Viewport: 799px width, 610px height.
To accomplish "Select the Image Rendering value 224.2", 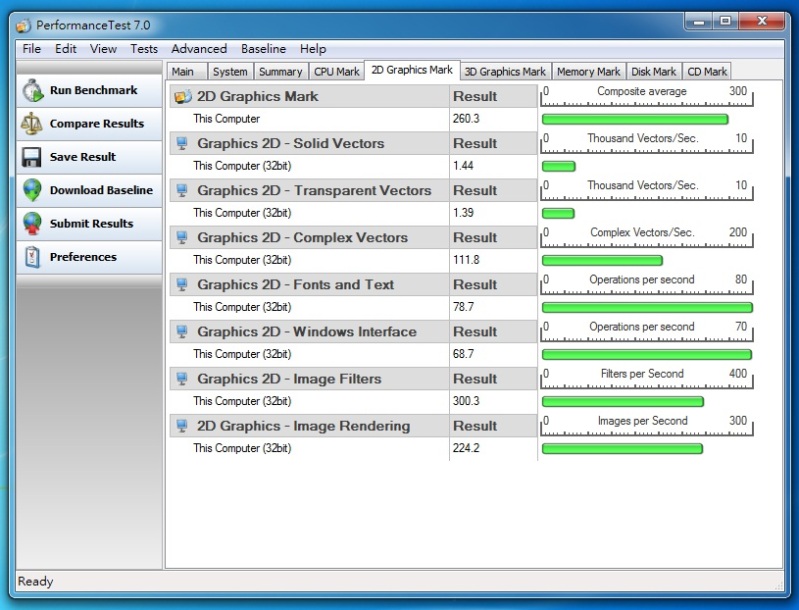I will [466, 448].
